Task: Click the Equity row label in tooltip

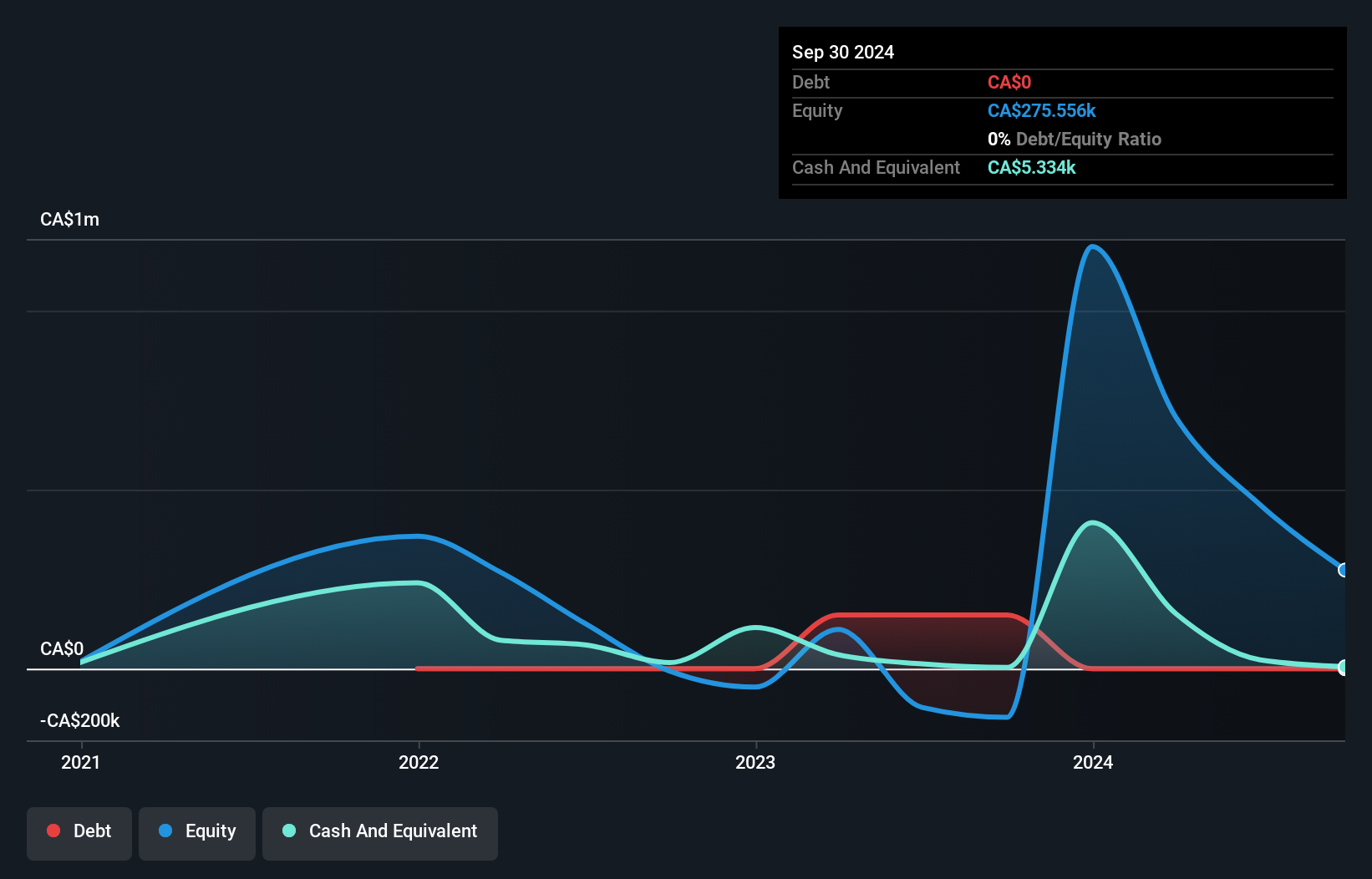Action: pos(817,110)
